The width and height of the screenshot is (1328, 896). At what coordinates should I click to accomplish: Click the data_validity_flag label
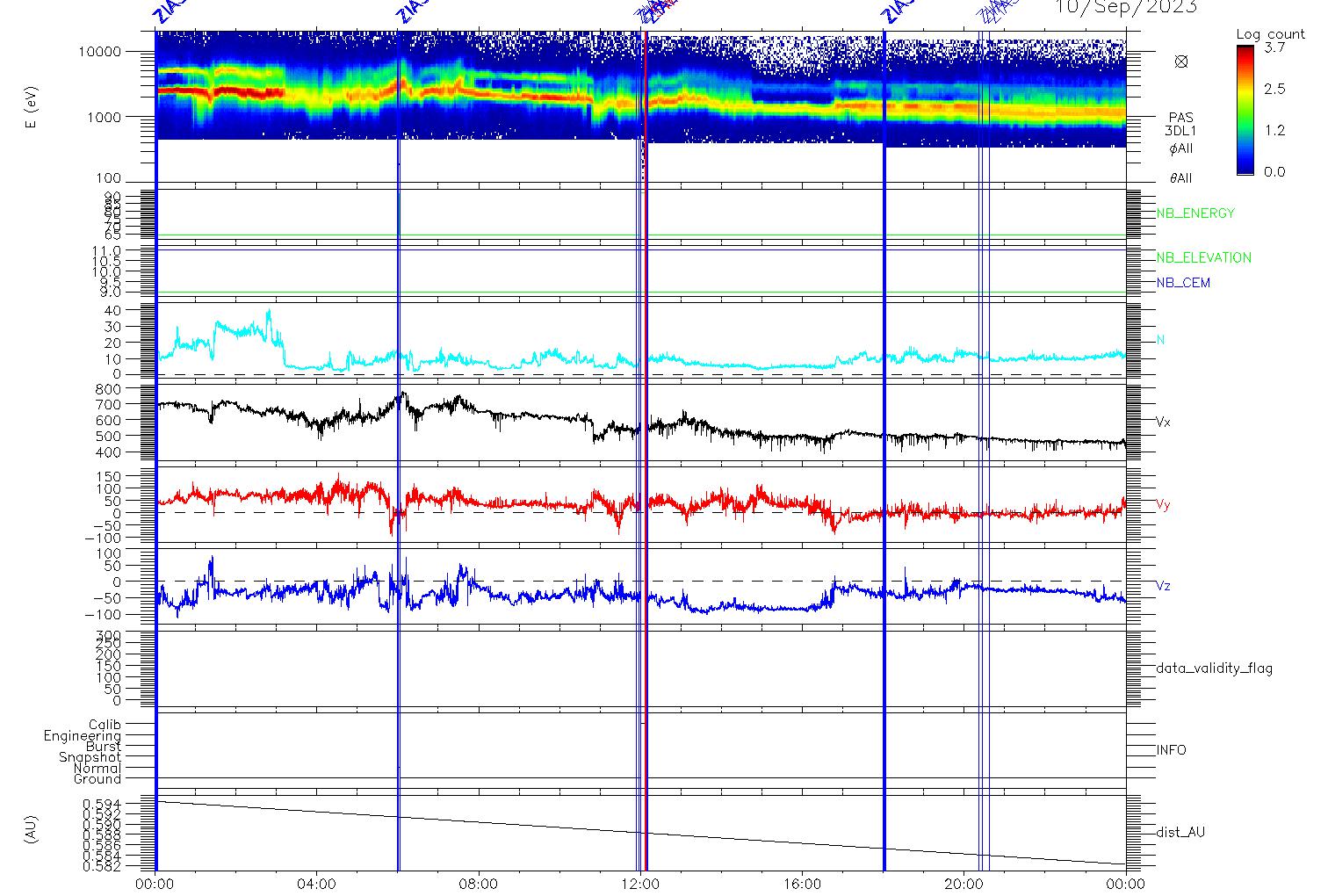click(x=1215, y=668)
